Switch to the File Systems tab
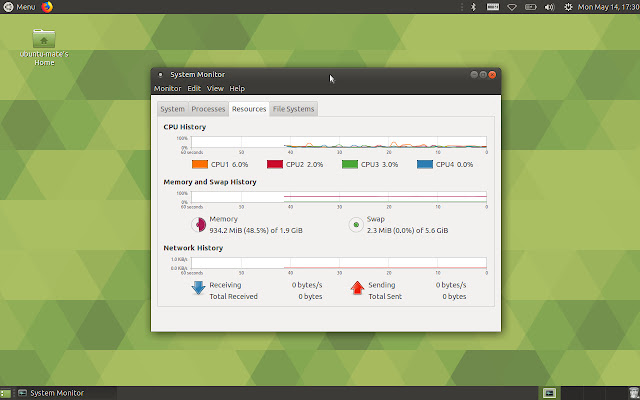This screenshot has width=640, height=400. click(293, 109)
